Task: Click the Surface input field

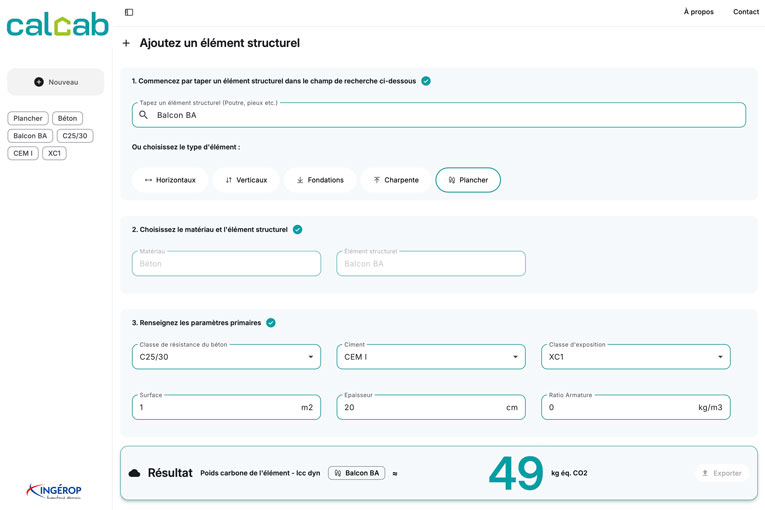Action: pos(226,407)
